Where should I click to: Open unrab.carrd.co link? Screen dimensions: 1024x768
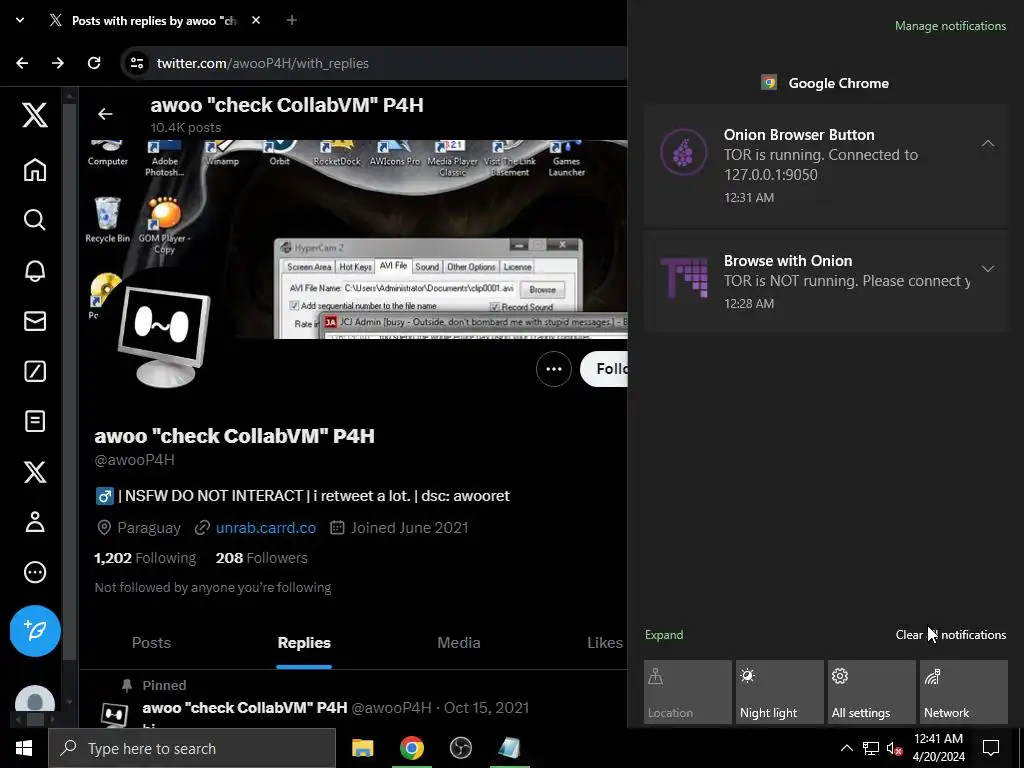tap(266, 528)
